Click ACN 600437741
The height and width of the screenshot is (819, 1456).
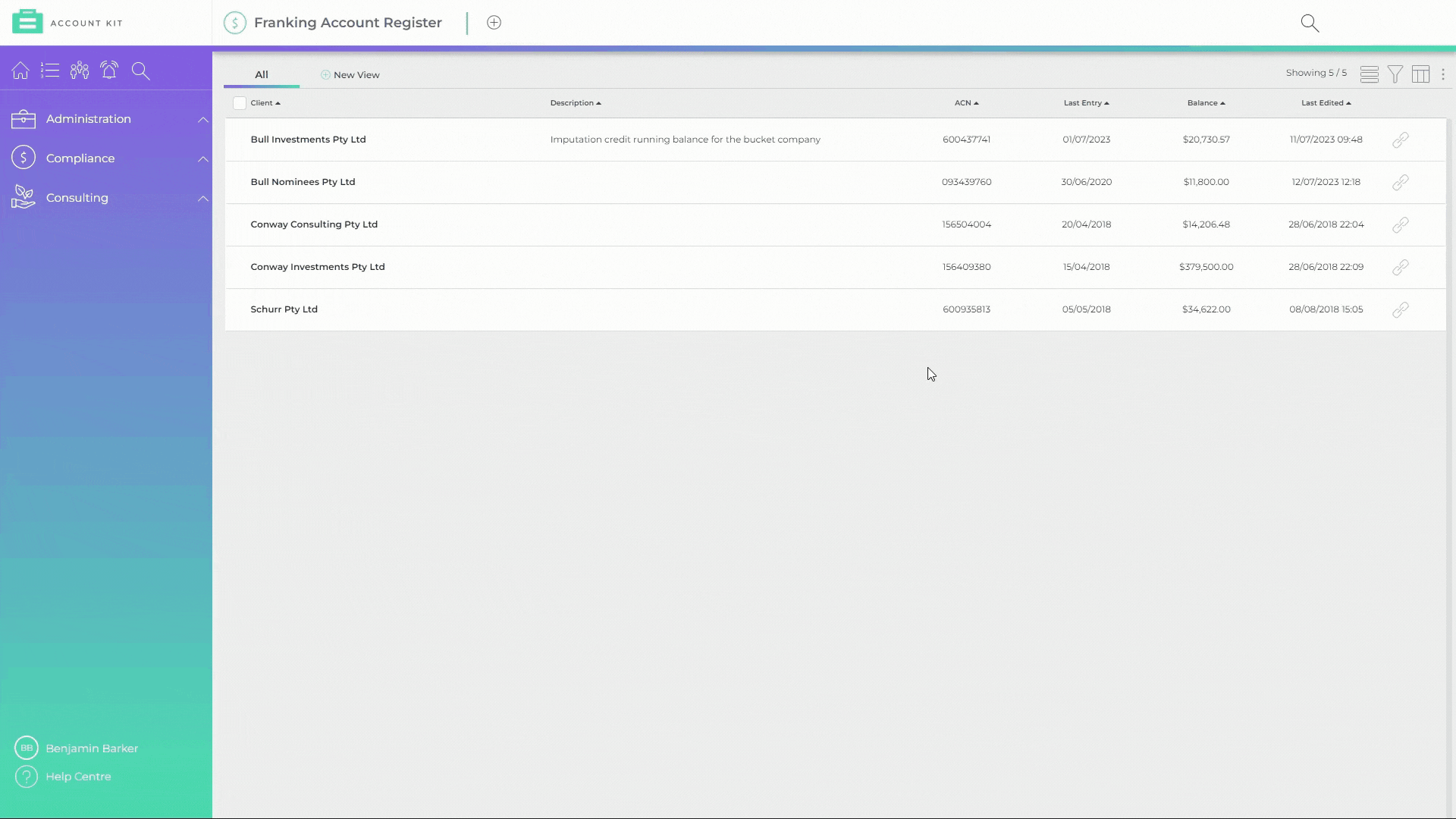pos(966,140)
